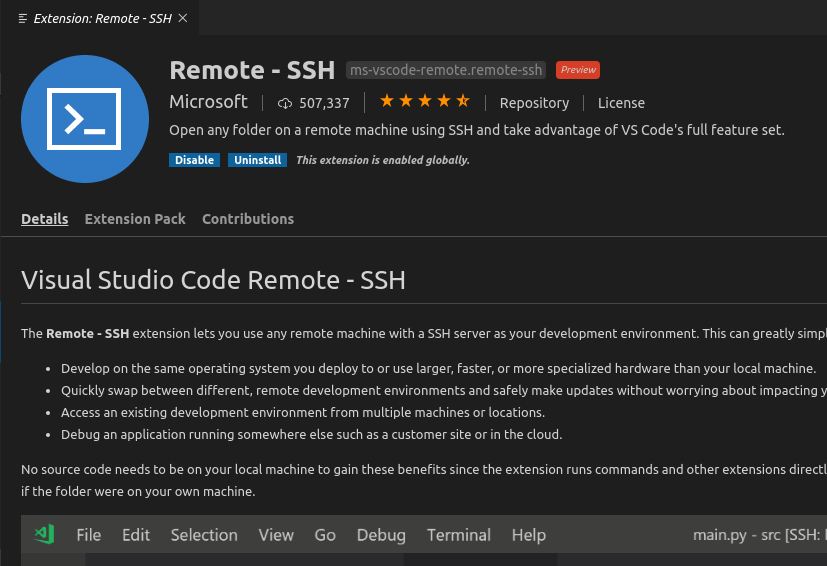The image size is (827, 566).
Task: Click the bullet starting 'Debug an application running'
Action: tap(311, 435)
